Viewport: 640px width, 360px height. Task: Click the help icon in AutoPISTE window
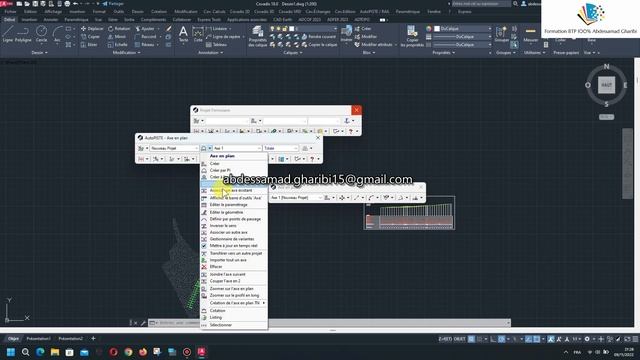[312, 159]
